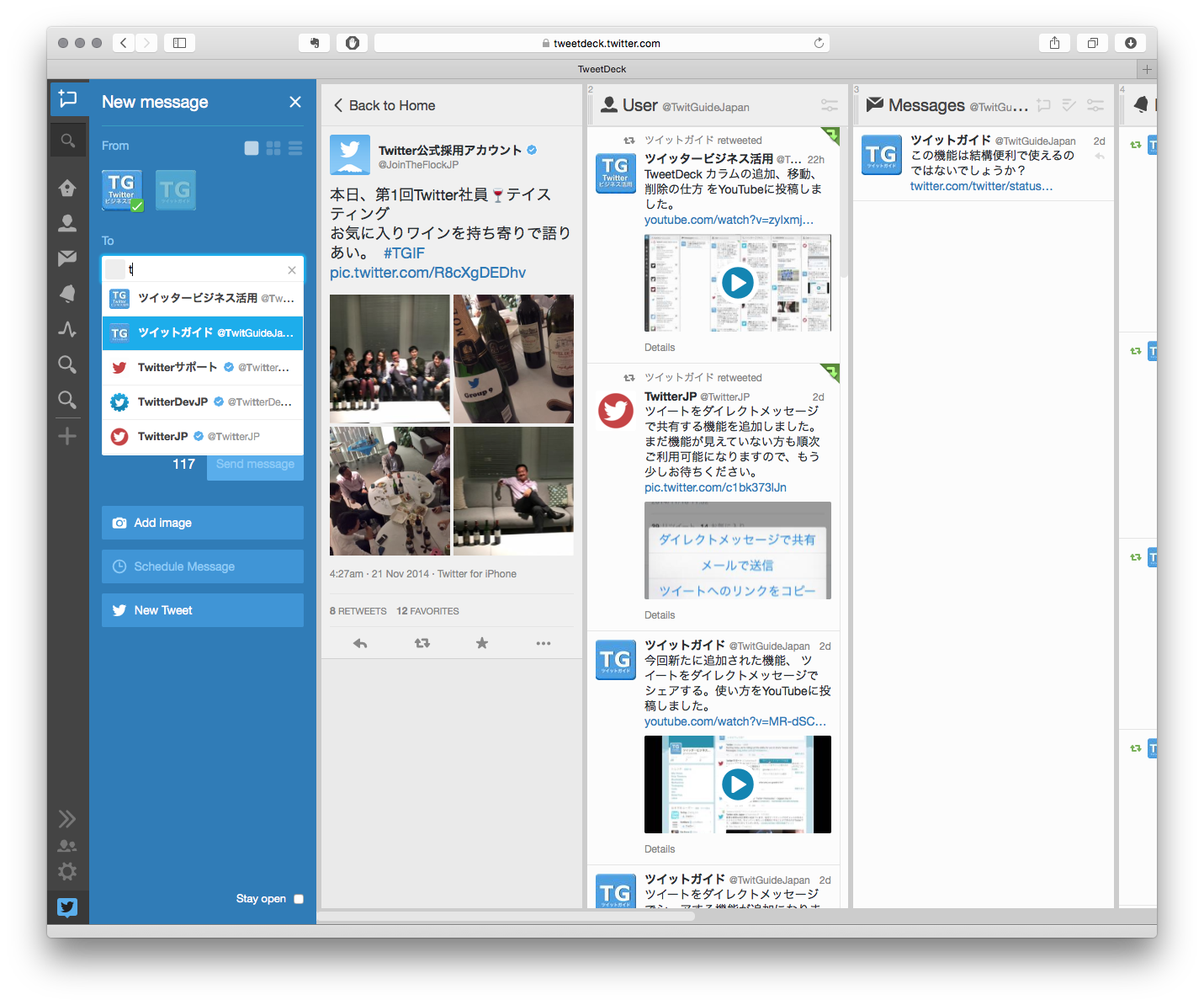Open the wine bottles photo thumbnail
Screen dimensions: 1204x1005
tap(513, 359)
